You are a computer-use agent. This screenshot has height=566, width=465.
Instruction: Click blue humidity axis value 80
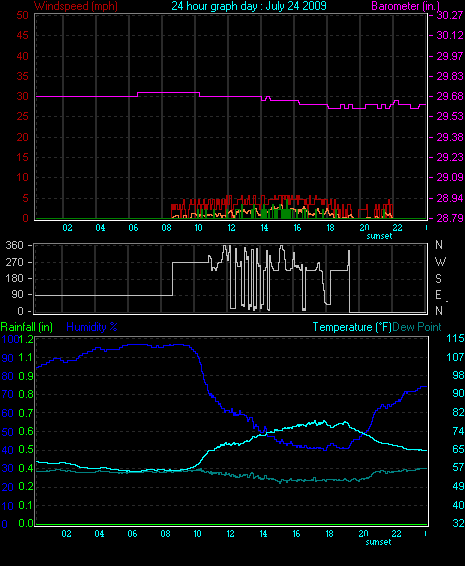pos(8,376)
